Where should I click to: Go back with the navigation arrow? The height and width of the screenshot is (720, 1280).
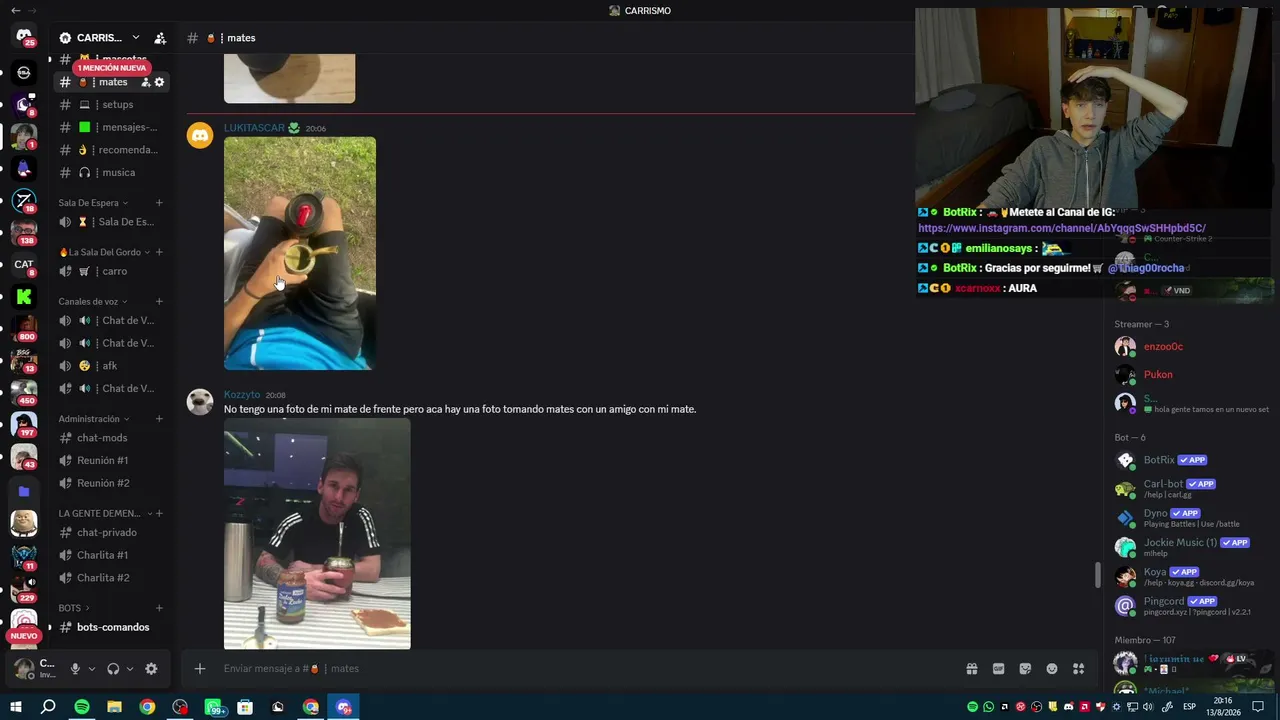click(x=15, y=10)
